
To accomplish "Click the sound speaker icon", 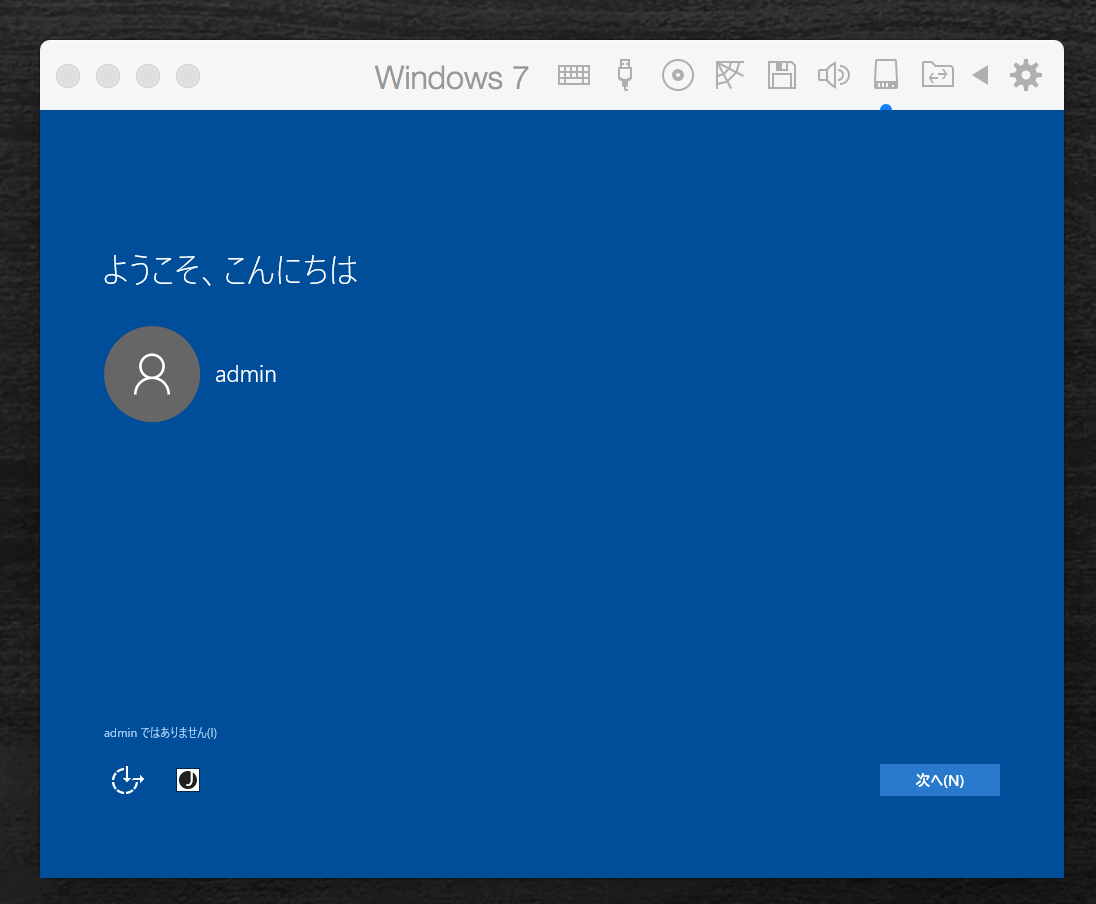I will pos(834,76).
